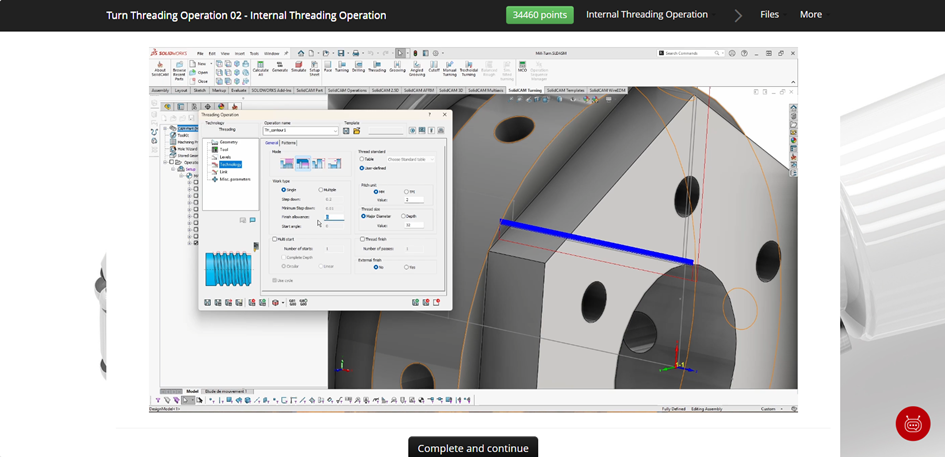Switch to the Patterns tab
The width and height of the screenshot is (945, 457).
(x=289, y=142)
